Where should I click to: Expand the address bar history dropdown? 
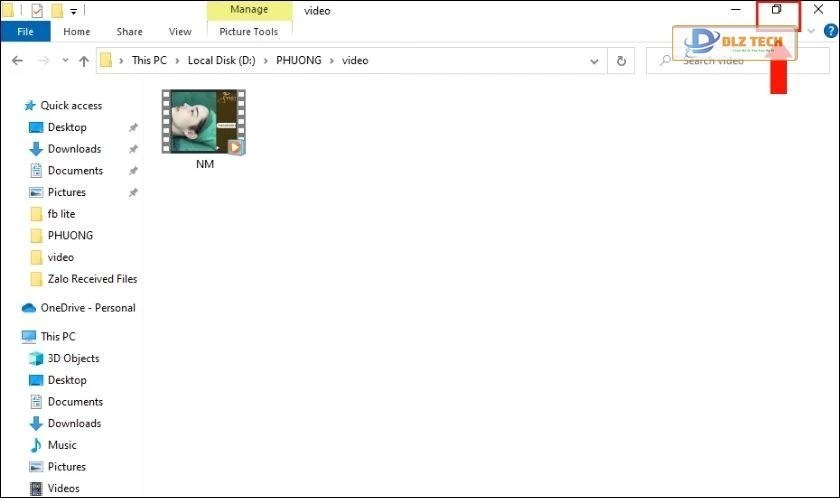coord(596,61)
